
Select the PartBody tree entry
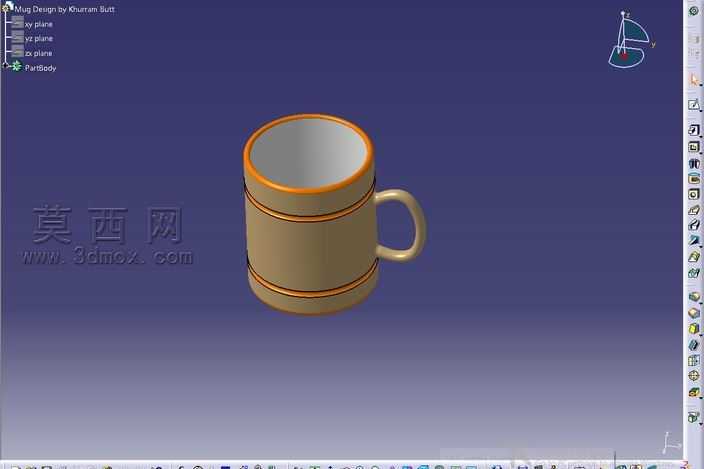click(40, 68)
